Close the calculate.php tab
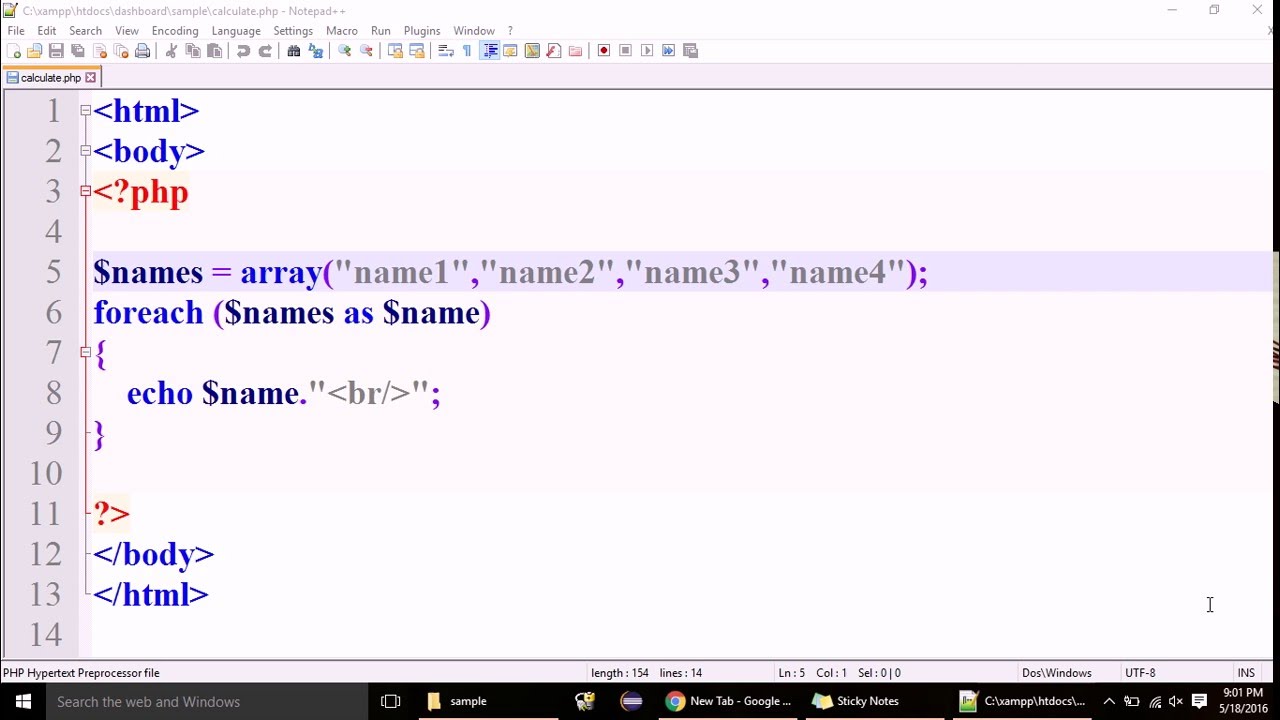The width and height of the screenshot is (1280, 720). pos(90,78)
